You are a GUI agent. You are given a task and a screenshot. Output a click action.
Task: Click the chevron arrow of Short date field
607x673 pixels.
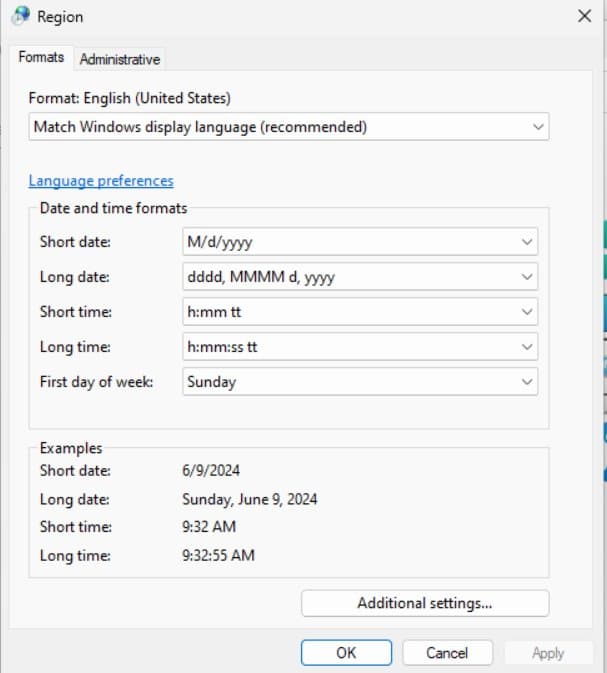527,242
